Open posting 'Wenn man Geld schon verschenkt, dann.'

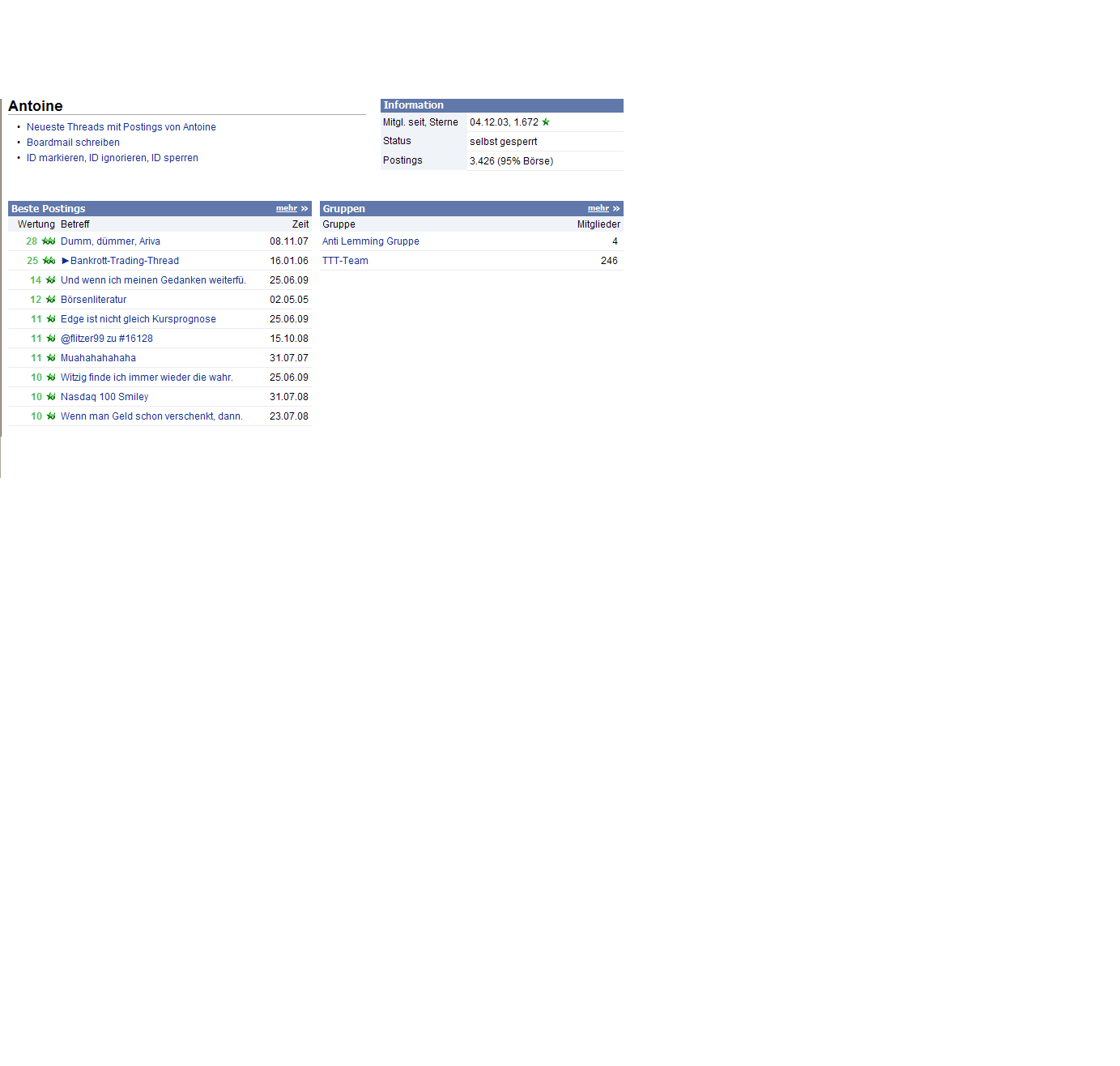pos(151,416)
